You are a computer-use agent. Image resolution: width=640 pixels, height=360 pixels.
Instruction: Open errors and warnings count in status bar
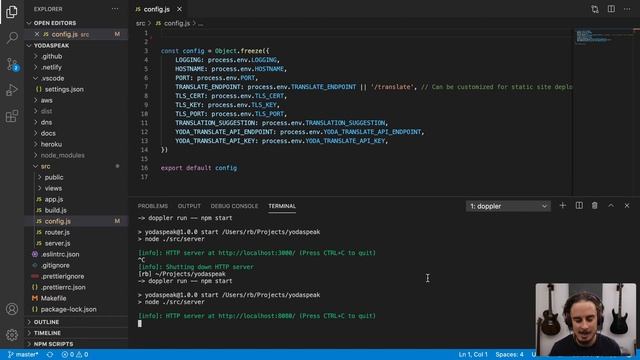point(75,354)
